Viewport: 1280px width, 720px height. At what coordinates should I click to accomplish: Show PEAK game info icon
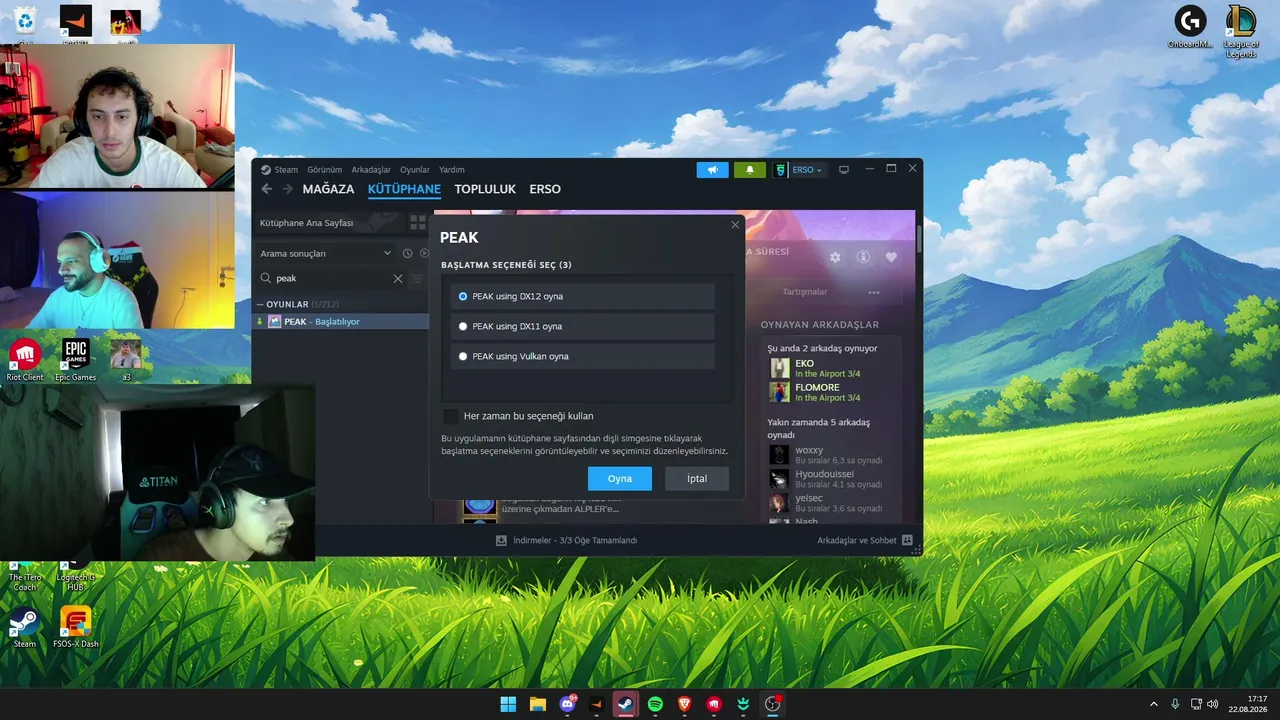[x=863, y=257]
